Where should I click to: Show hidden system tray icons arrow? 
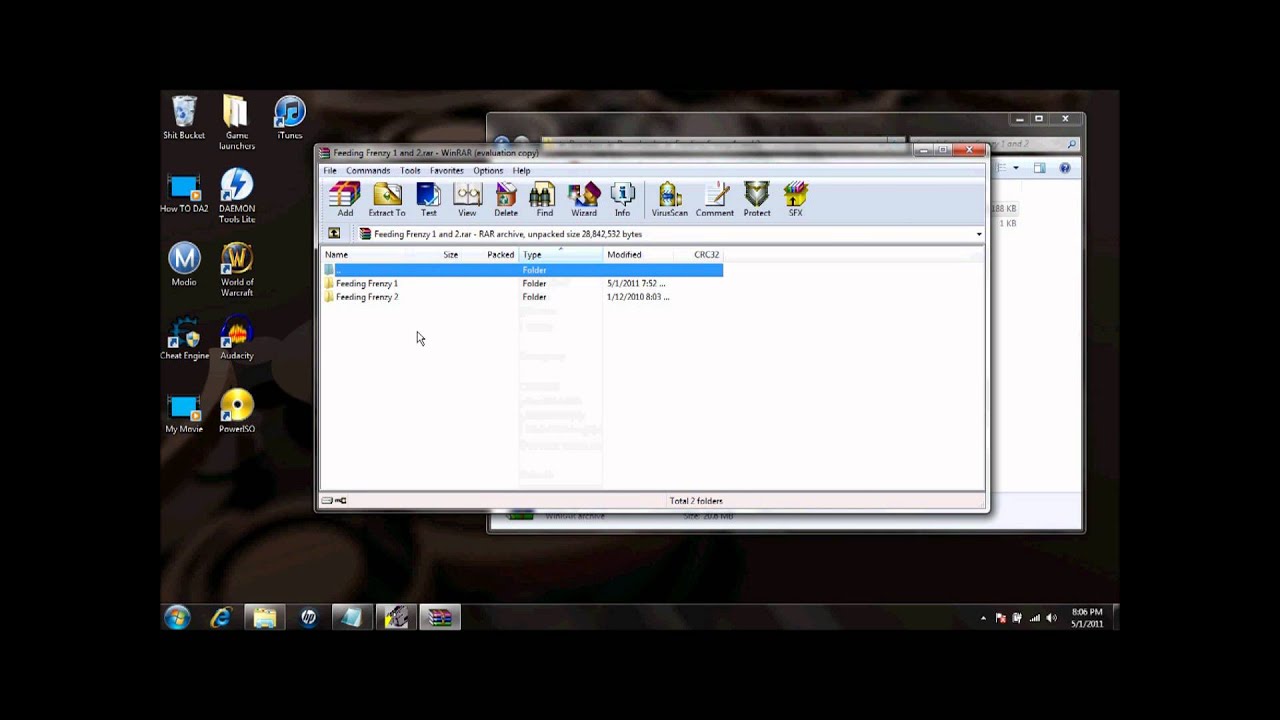point(984,619)
